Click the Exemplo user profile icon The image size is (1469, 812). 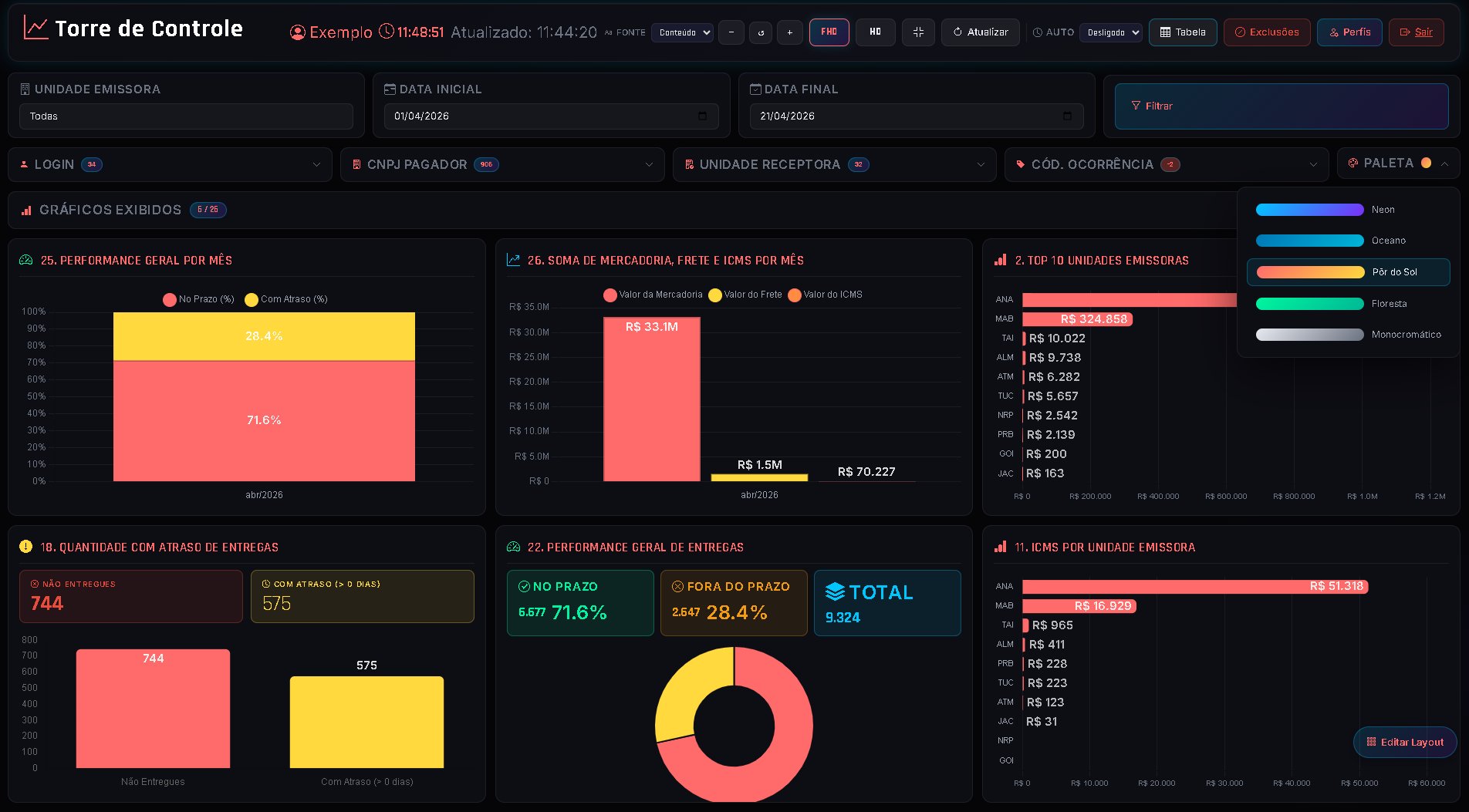click(297, 32)
